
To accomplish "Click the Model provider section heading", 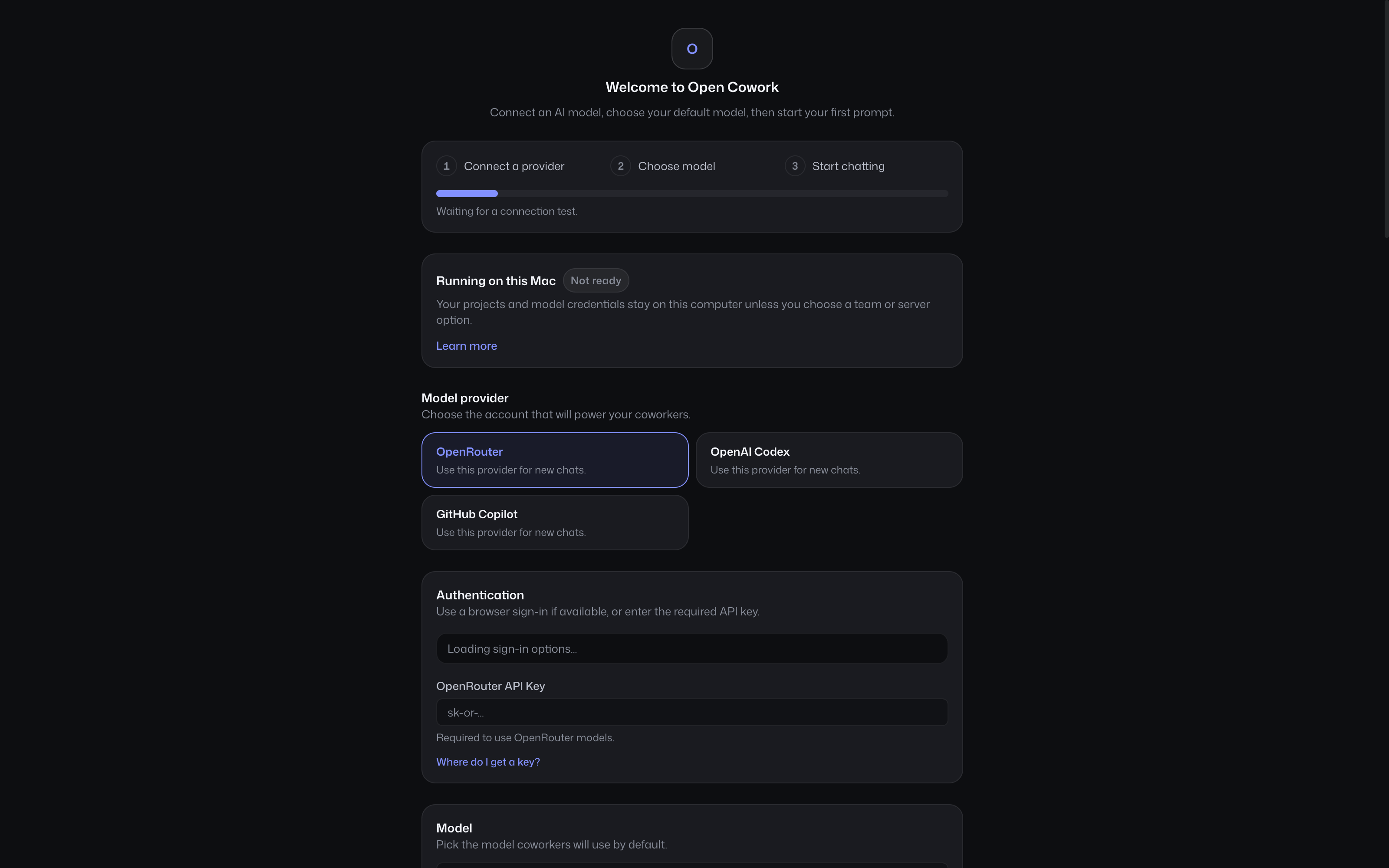I will [x=465, y=398].
